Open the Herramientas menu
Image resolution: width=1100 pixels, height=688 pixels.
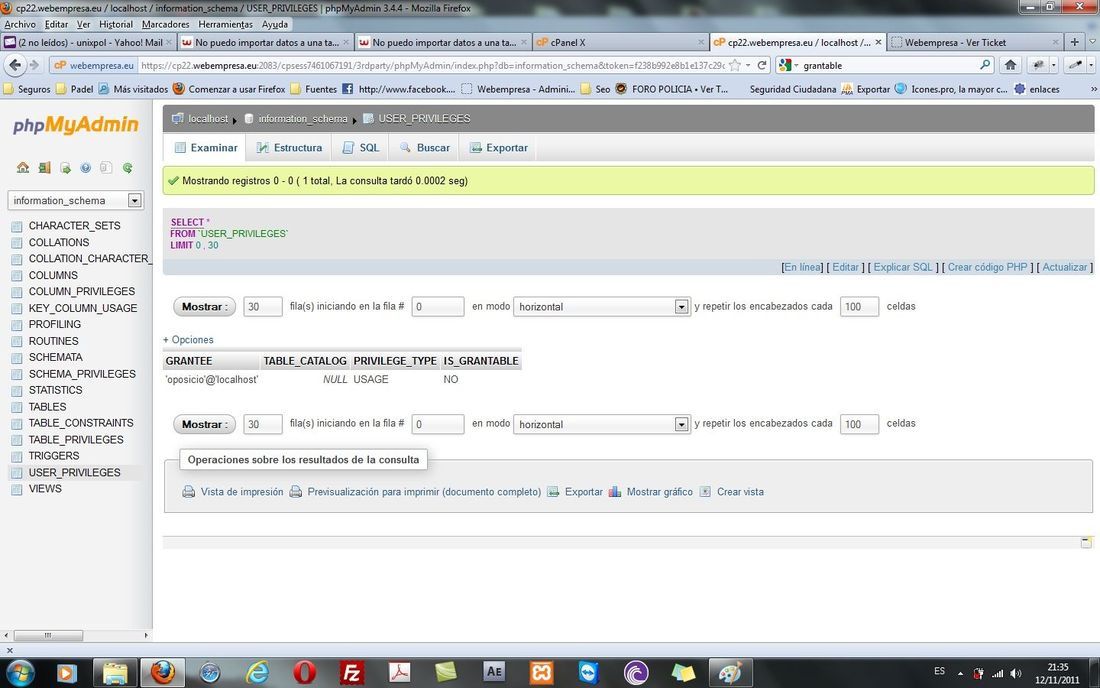click(225, 24)
